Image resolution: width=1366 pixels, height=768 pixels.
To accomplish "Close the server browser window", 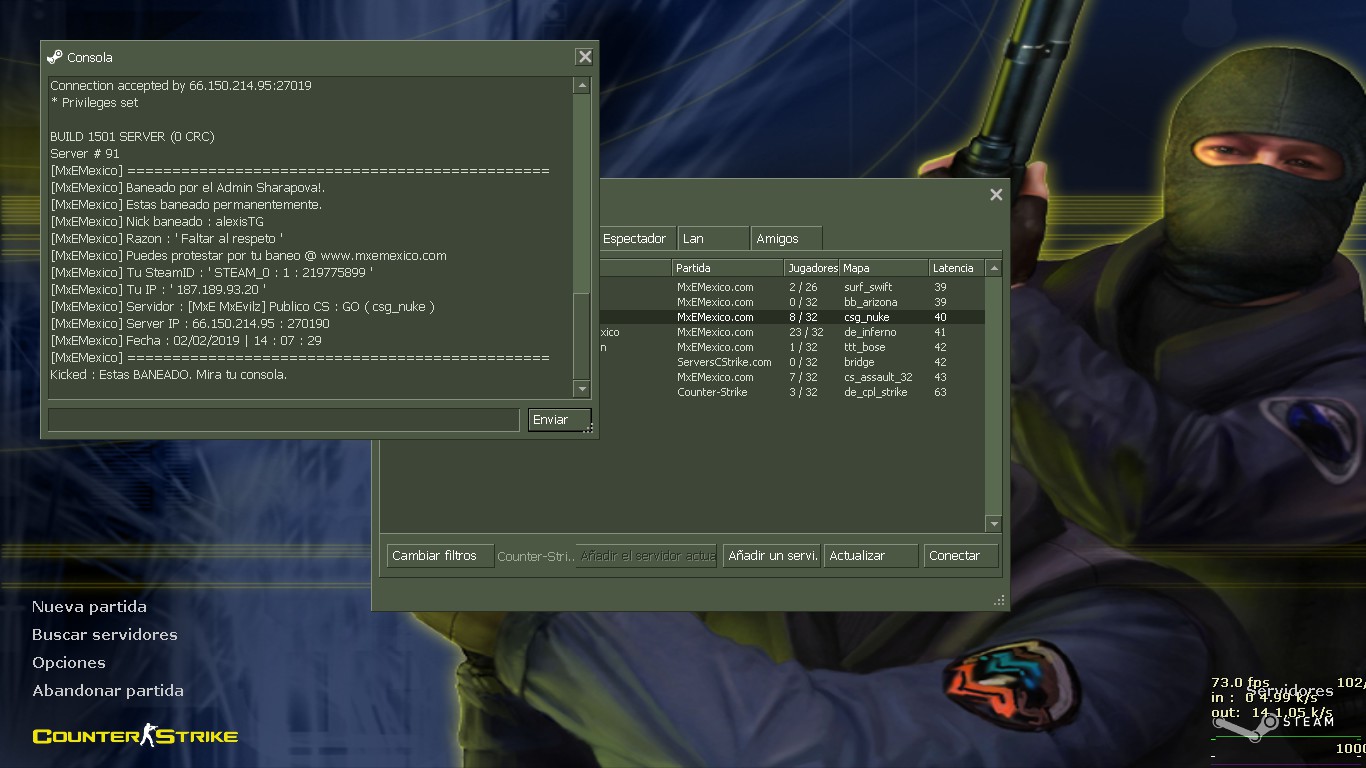I will point(996,195).
